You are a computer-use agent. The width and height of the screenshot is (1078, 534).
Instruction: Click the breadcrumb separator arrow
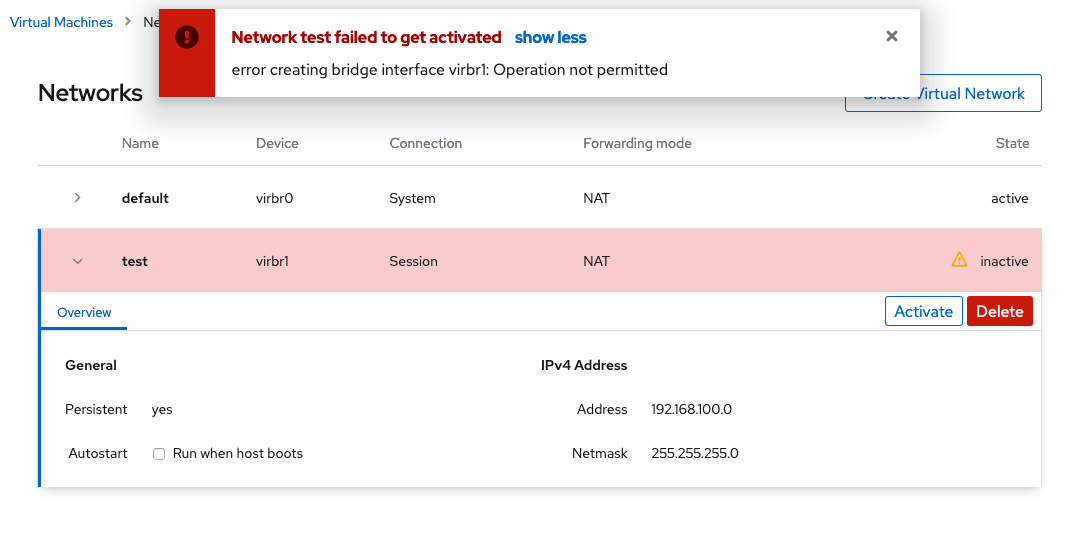pos(129,21)
